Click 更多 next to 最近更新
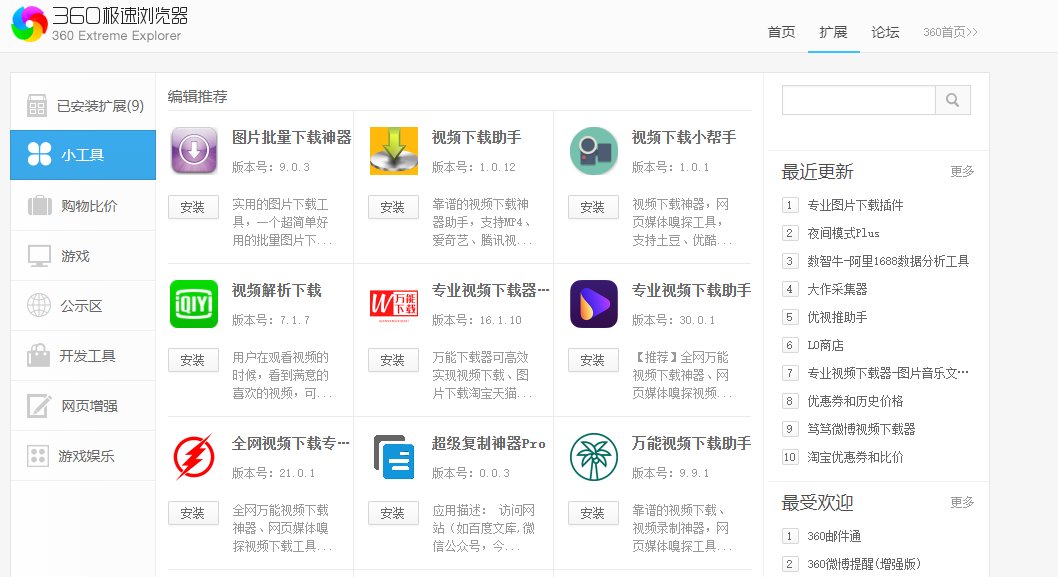 click(962, 171)
